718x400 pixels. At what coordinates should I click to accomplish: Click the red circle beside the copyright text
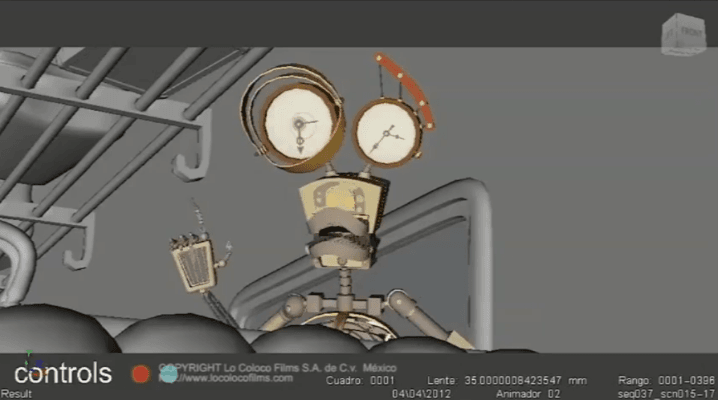click(x=141, y=374)
